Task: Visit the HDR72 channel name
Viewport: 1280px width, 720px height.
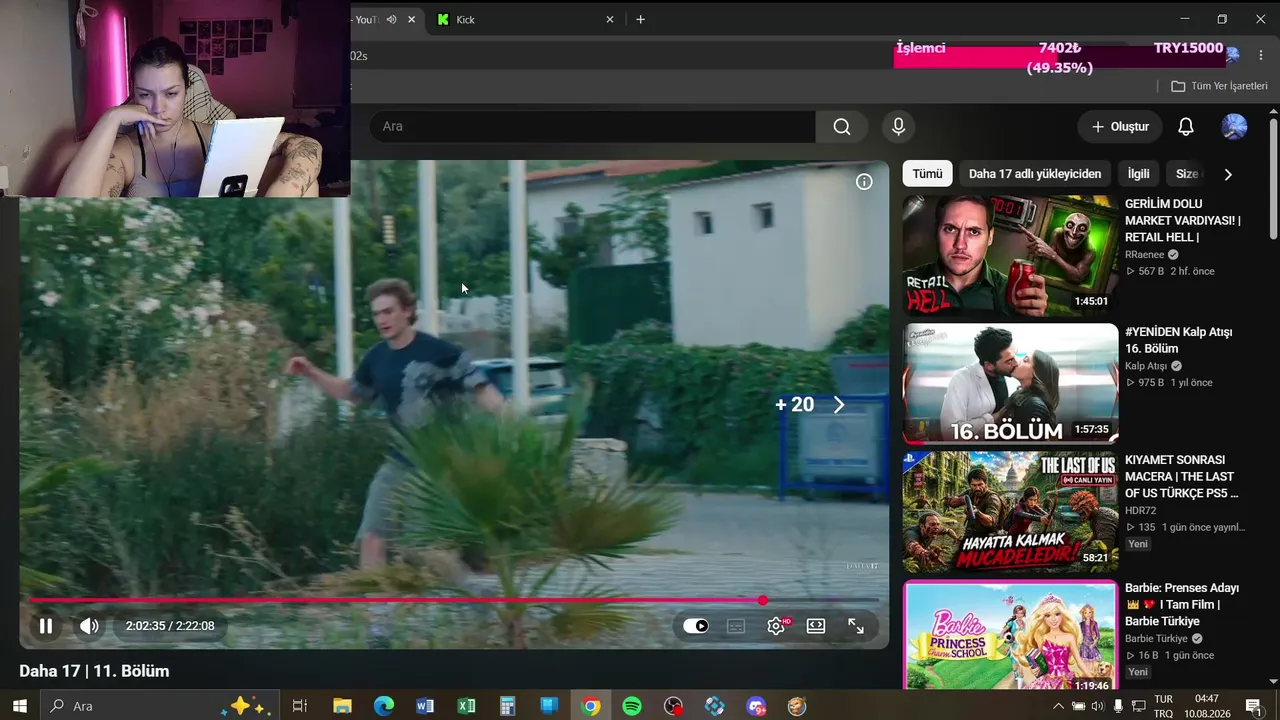Action: (1140, 511)
